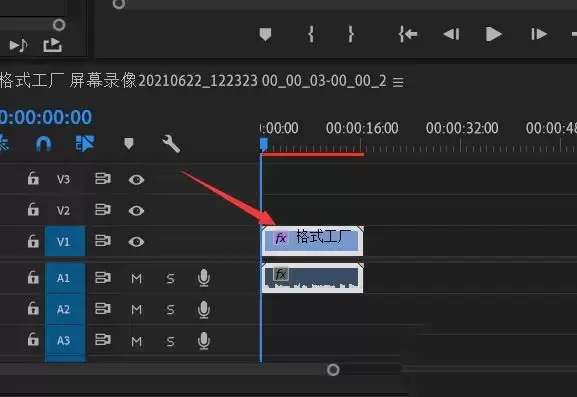The height and width of the screenshot is (397, 577).
Task: Click the Add Marker button in transport controls
Action: 265,35
